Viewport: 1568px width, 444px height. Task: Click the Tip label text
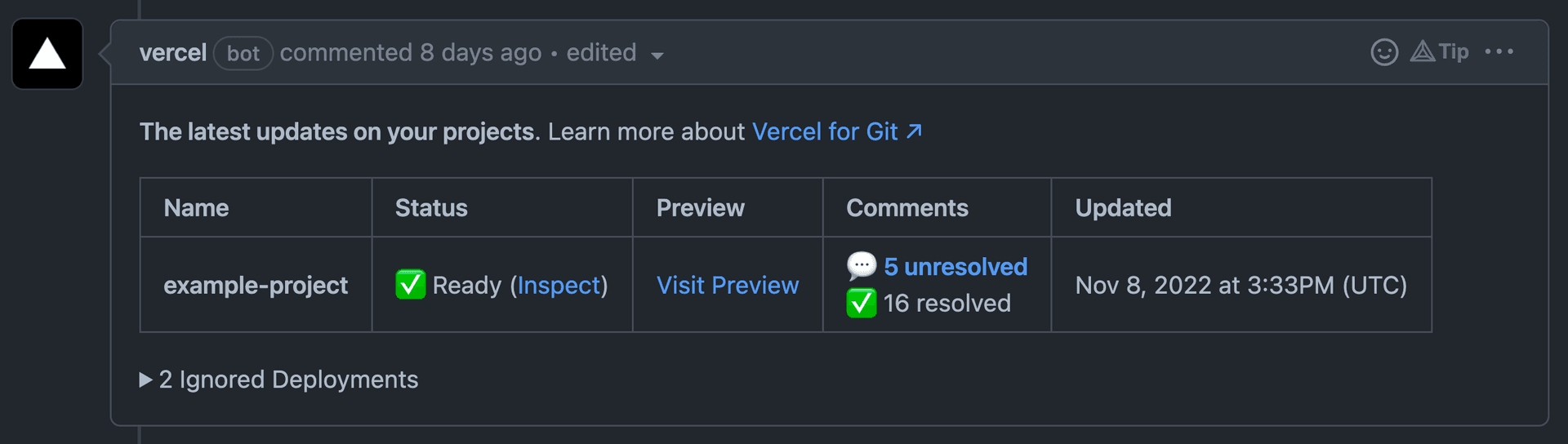(x=1454, y=52)
